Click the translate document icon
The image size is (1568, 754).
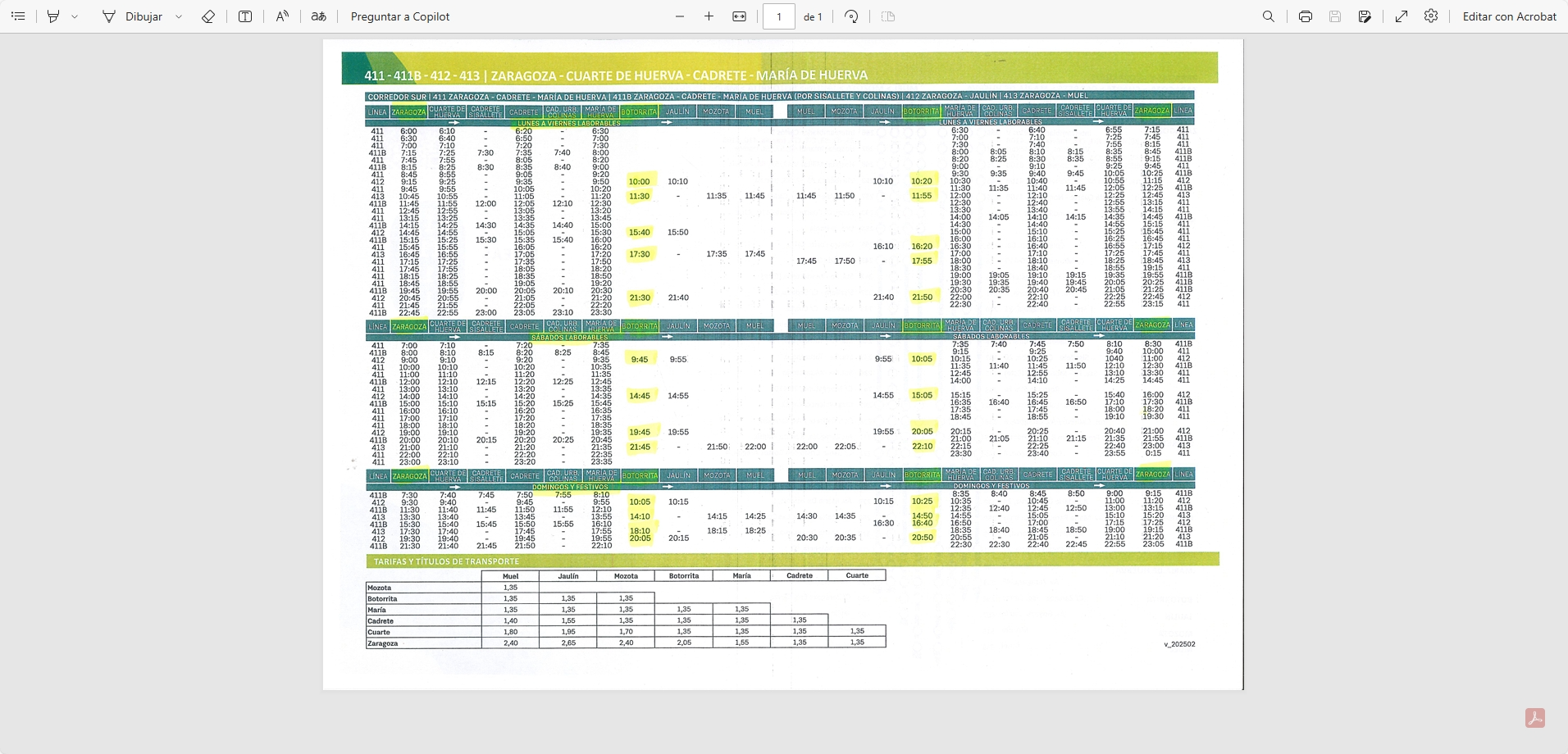click(x=319, y=16)
